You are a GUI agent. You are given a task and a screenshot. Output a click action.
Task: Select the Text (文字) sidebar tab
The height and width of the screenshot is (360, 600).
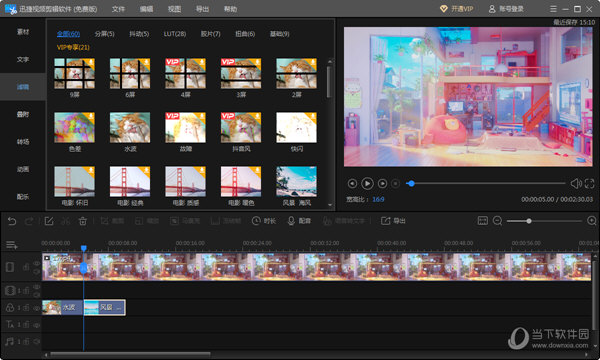[x=23, y=59]
